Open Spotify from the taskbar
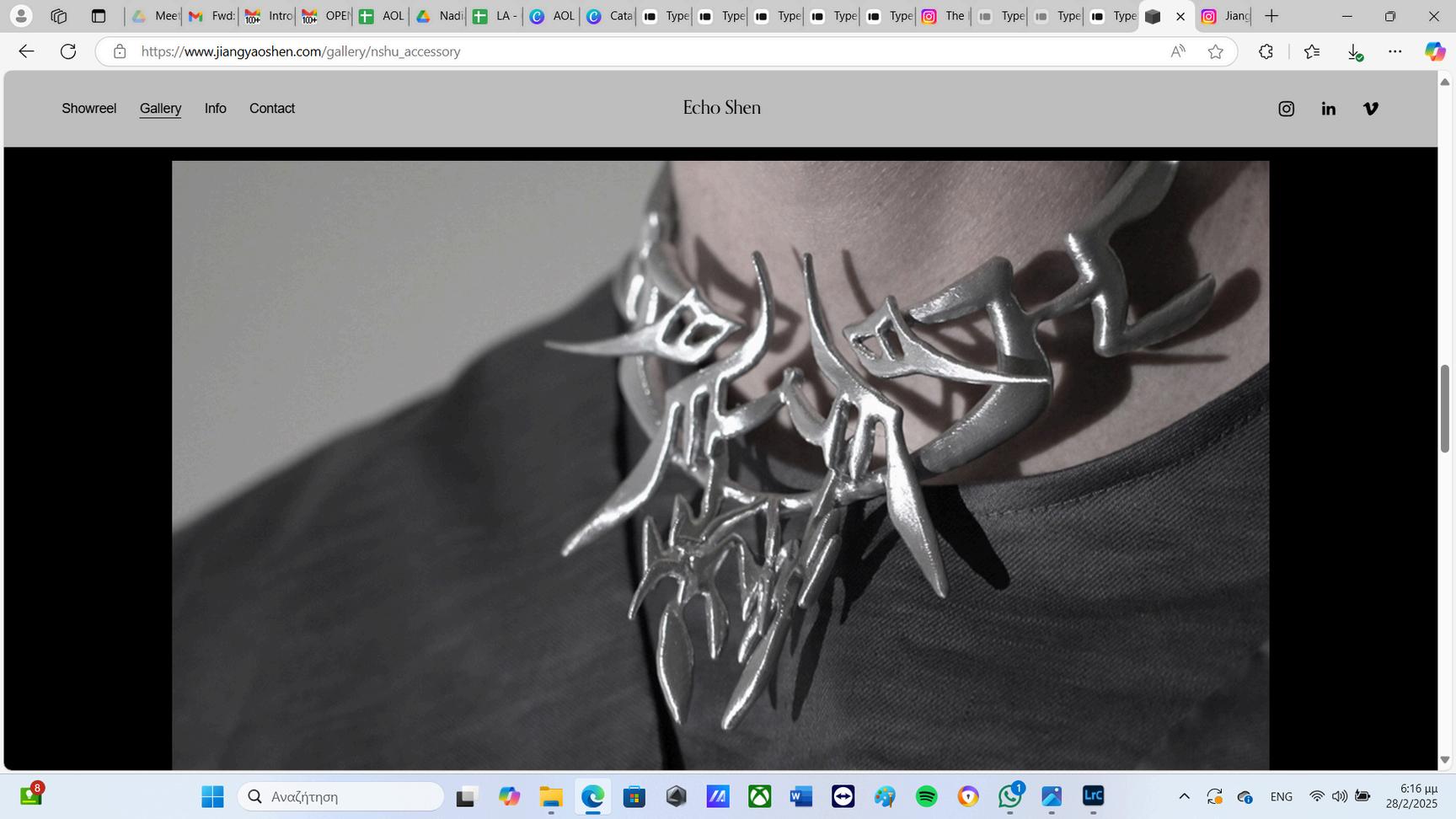The width and height of the screenshot is (1456, 819). pos(926,796)
